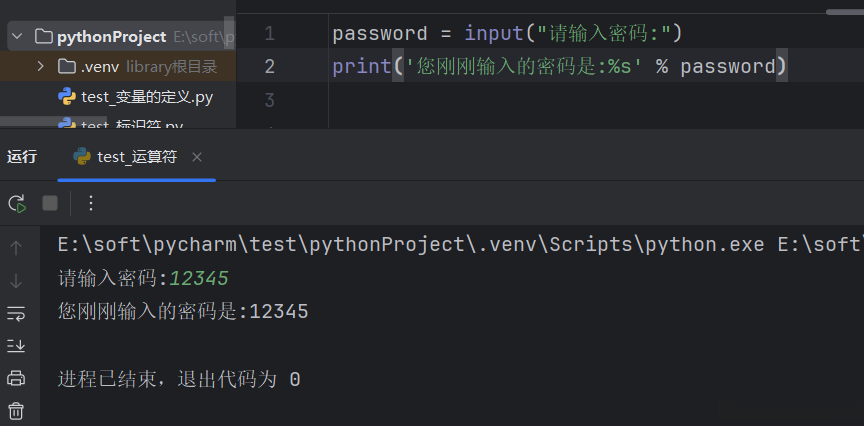Rerun the test_运算符 script
Screen dimensions: 864x426
click(x=17, y=203)
